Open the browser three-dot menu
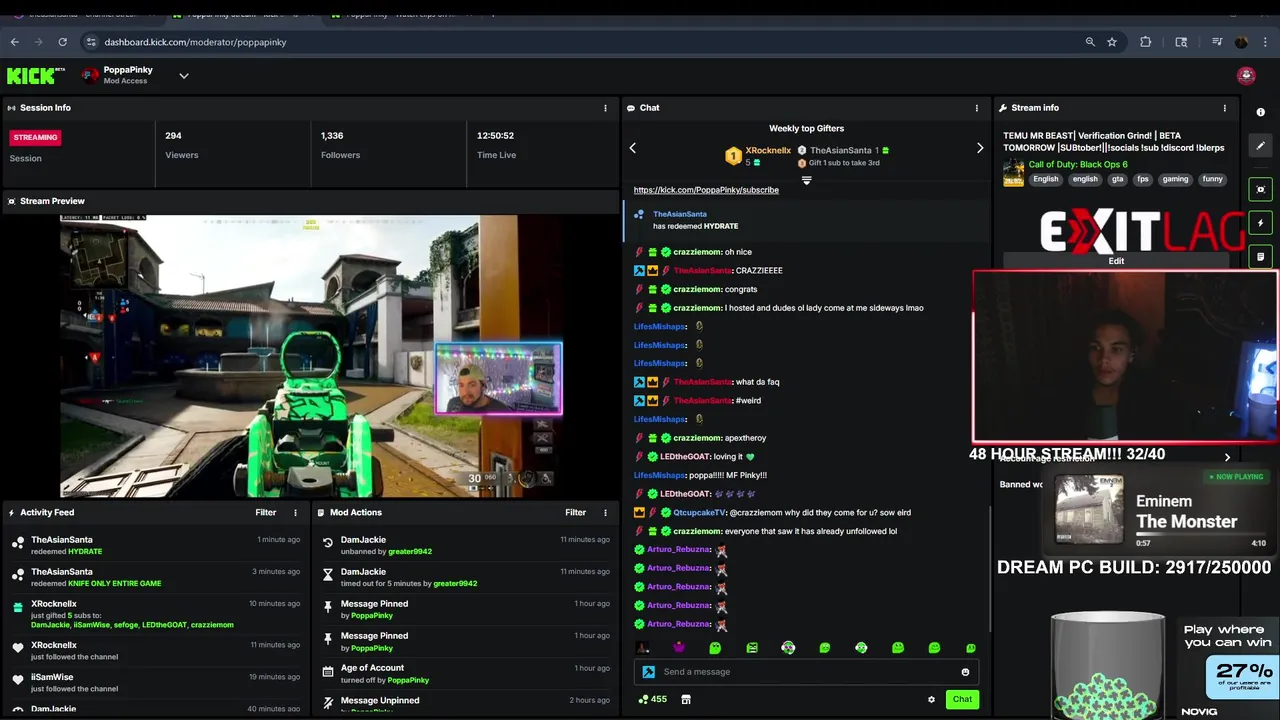The image size is (1280, 720). point(1265,42)
